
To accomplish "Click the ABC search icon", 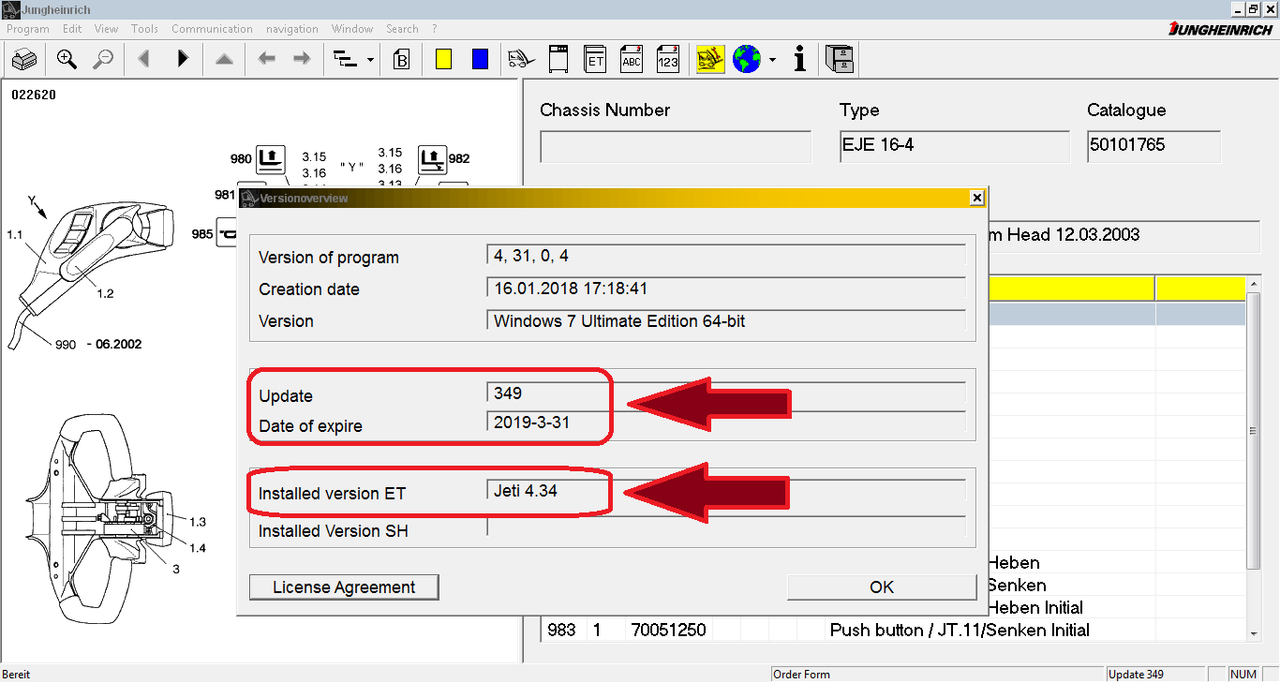I will pos(631,60).
